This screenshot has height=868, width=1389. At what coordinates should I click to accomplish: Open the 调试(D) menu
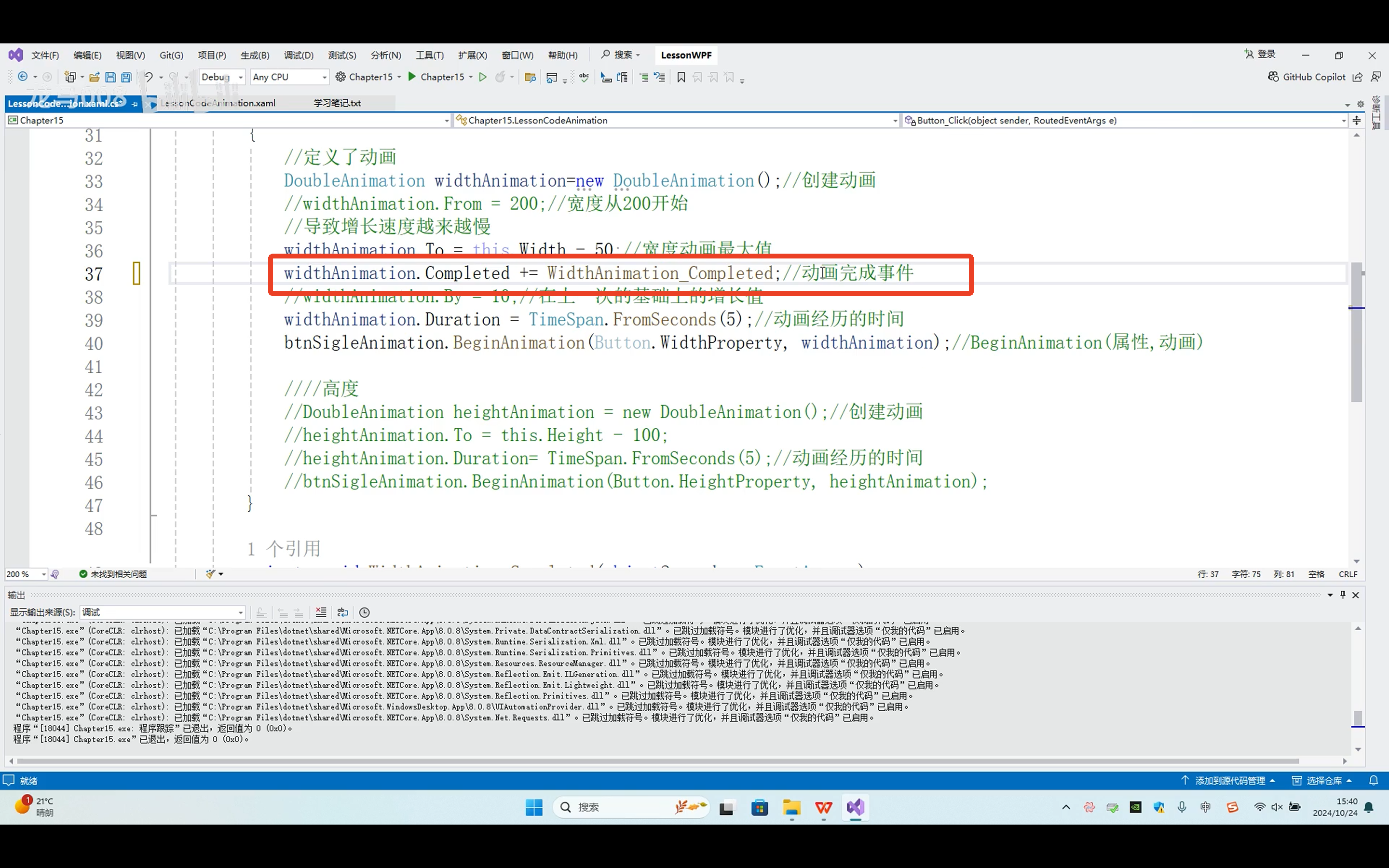[299, 55]
